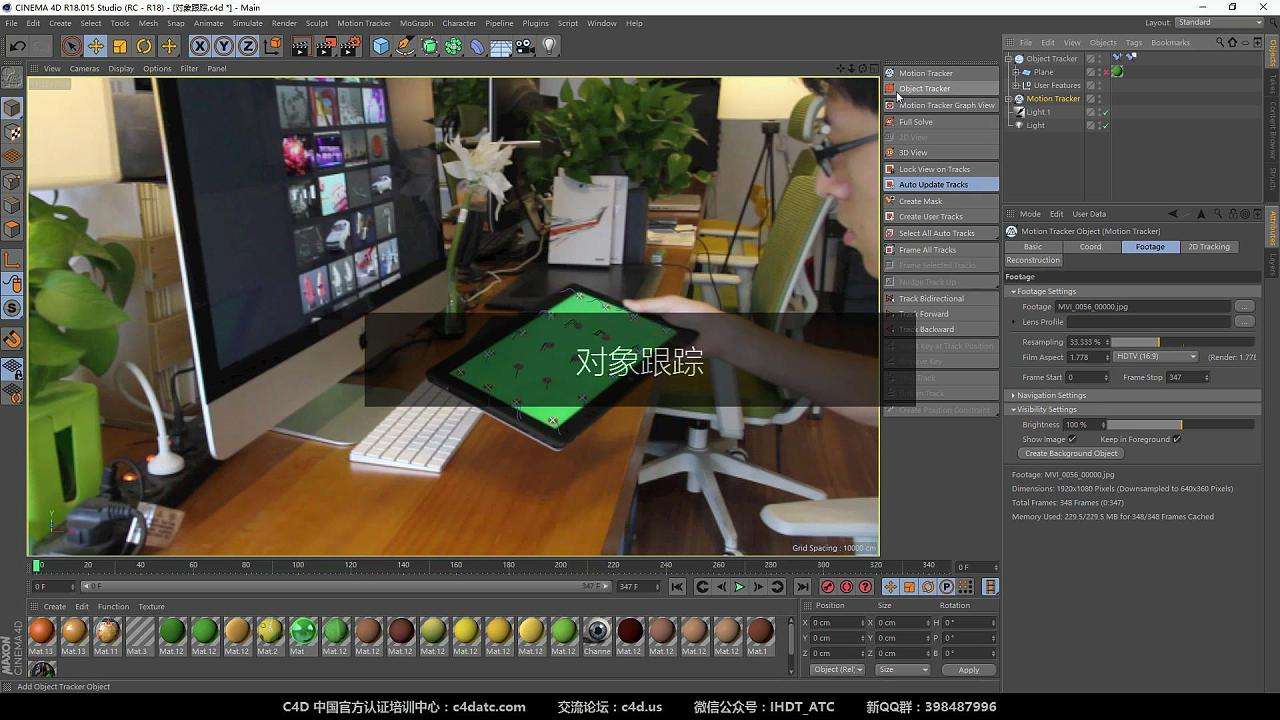Expand the Plane object in tree

(x=1015, y=72)
